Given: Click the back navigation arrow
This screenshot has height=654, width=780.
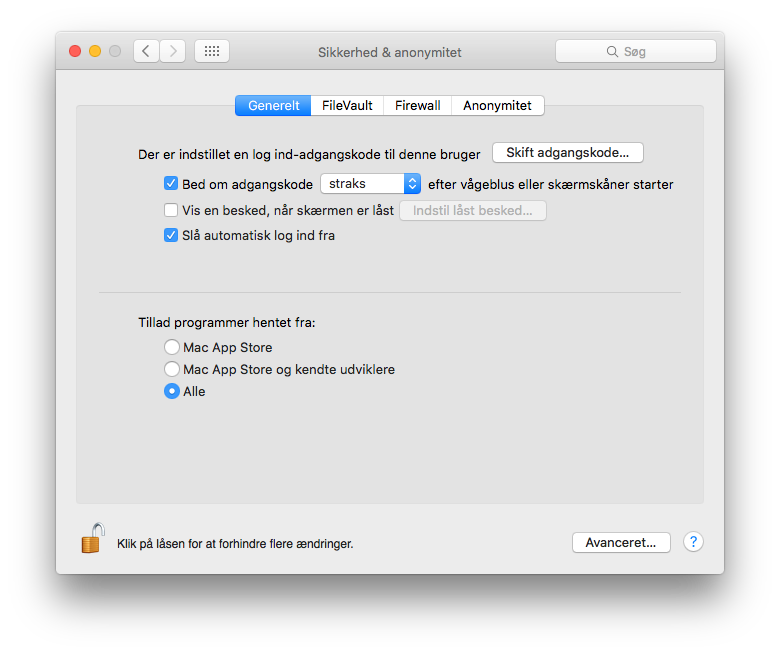Looking at the screenshot, I should (146, 51).
